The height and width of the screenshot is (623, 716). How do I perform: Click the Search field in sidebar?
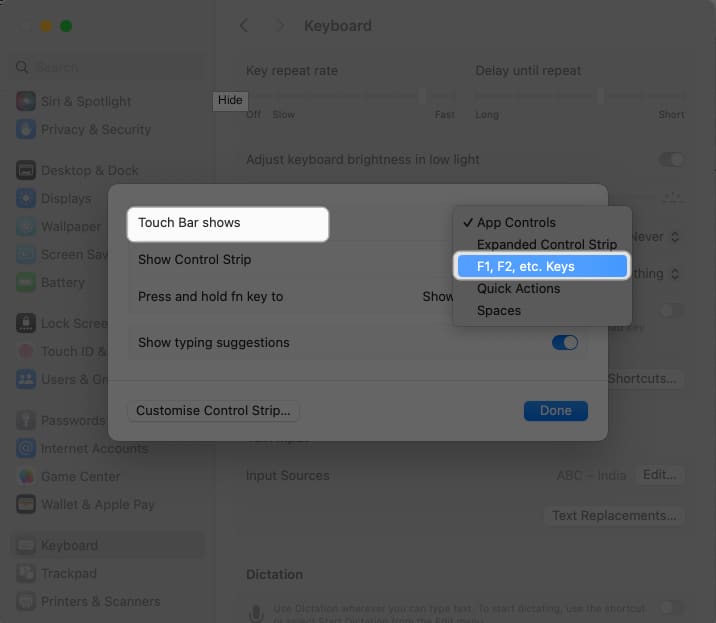[108, 67]
